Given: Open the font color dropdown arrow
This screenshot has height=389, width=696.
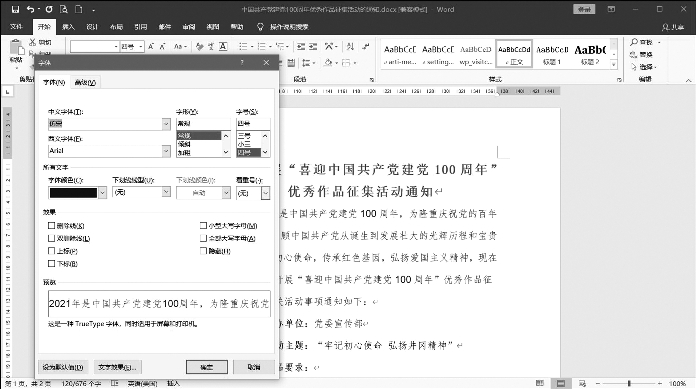Looking at the screenshot, I should (103, 193).
